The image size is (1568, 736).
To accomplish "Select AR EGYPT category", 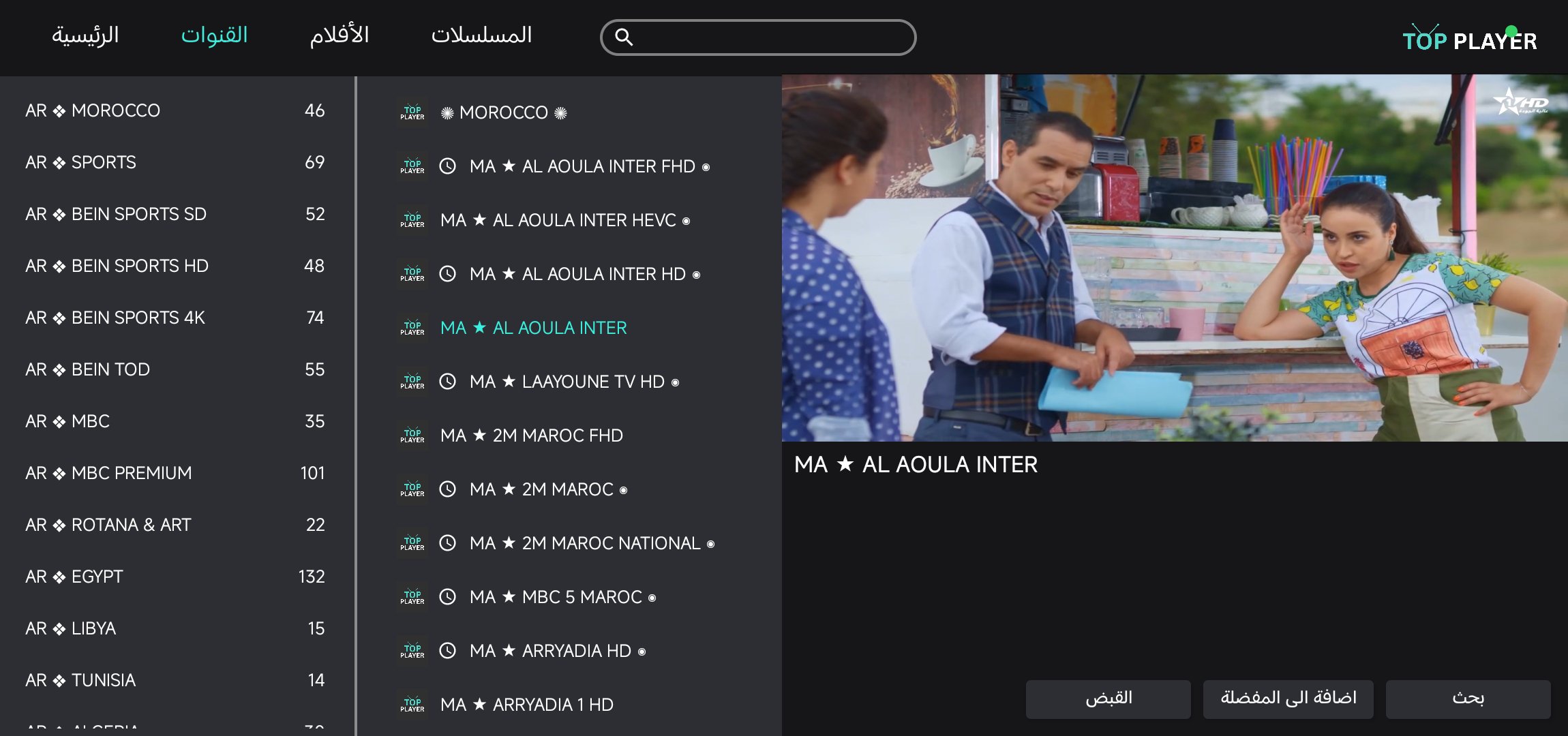I will [x=176, y=577].
